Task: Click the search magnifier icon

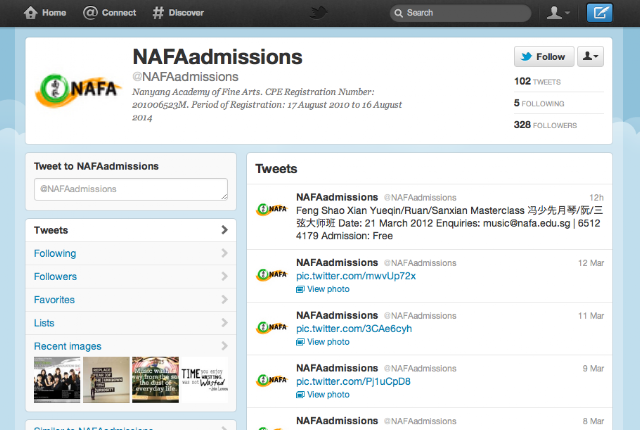Action: click(x=398, y=13)
